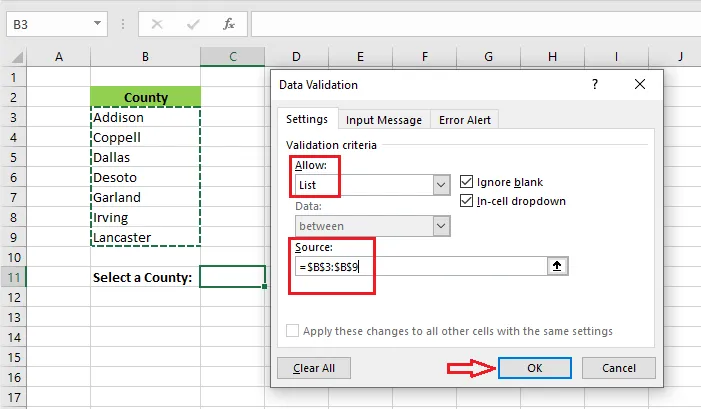Click the Dallas cell
This screenshot has height=409, width=701.
pos(145,157)
